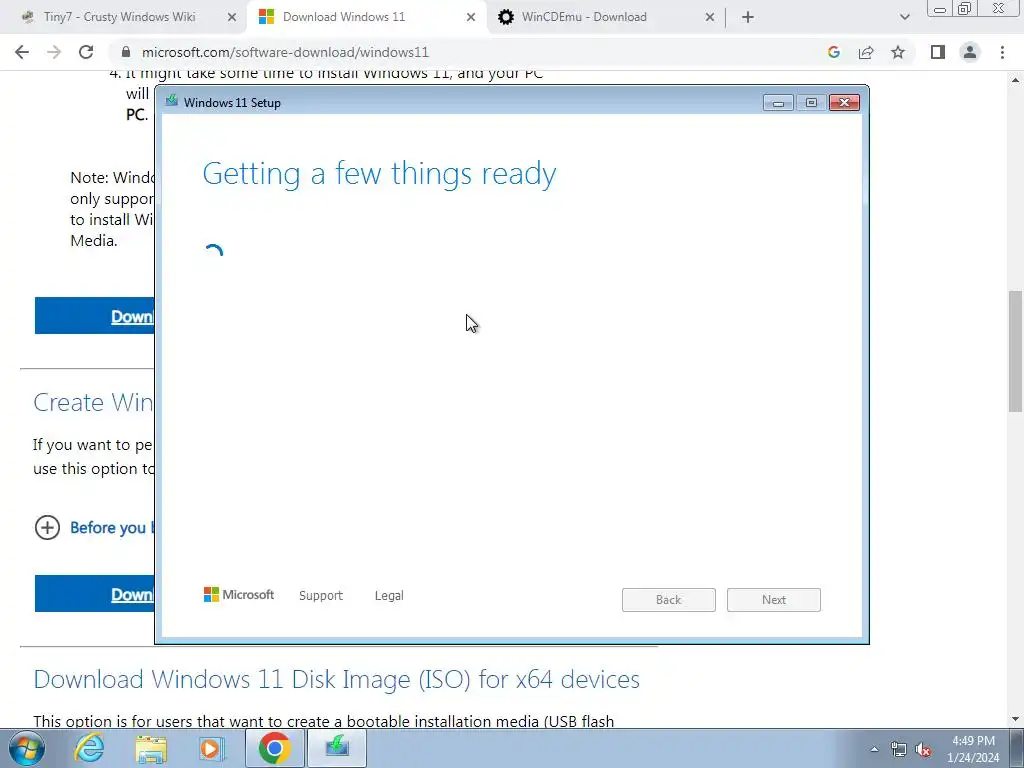The height and width of the screenshot is (768, 1024).
Task: Expand the 'Before you begin' plus icon
Action: [x=47, y=528]
